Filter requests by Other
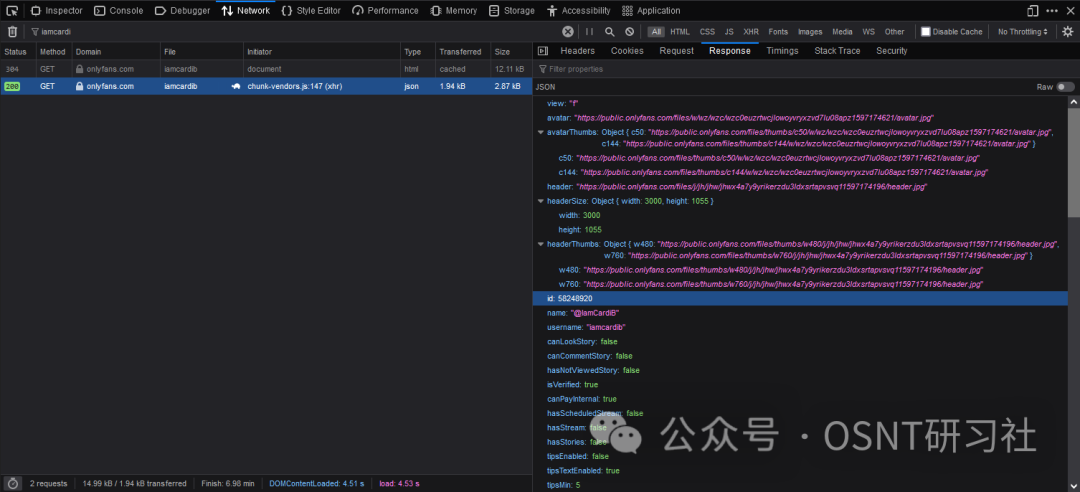Screen dimensions: 1080x492 click(x=894, y=32)
